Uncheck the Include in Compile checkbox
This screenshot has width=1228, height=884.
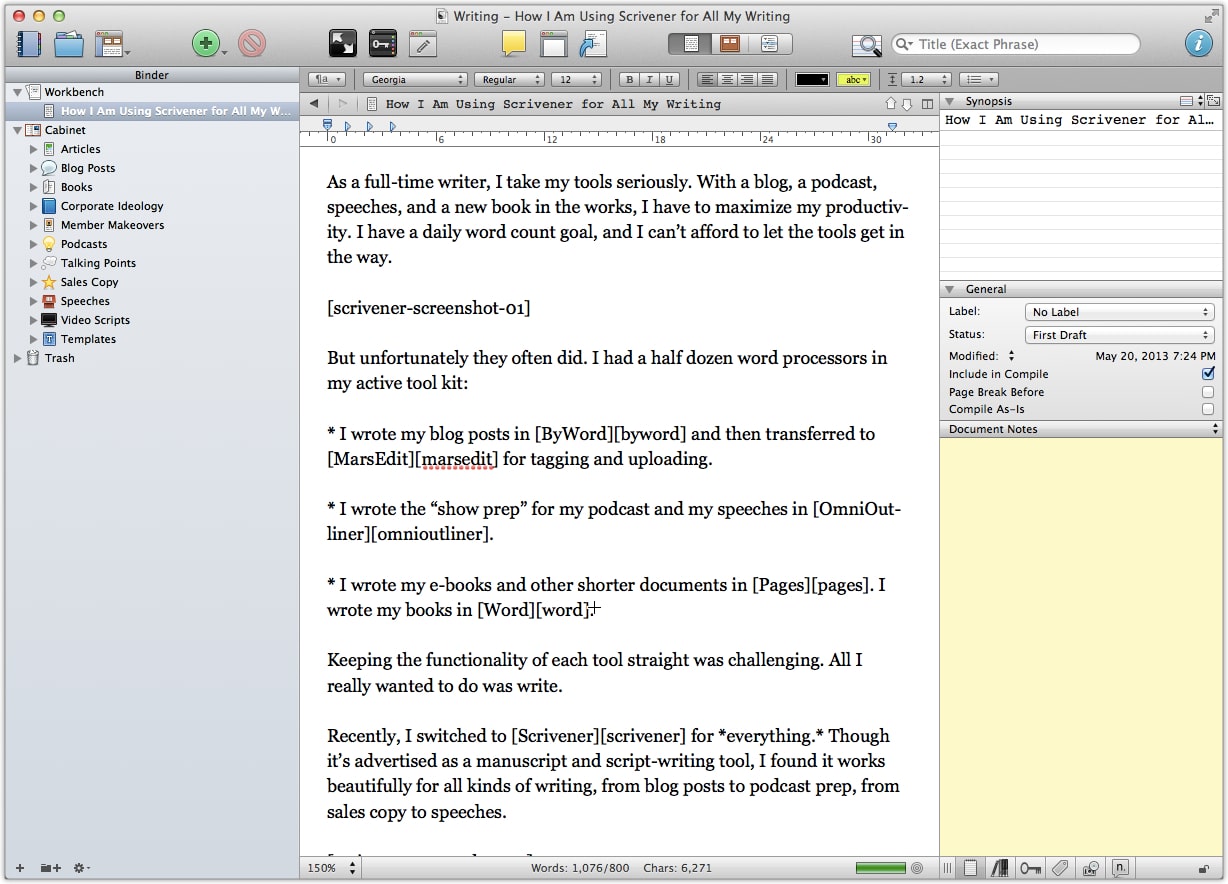(1208, 374)
